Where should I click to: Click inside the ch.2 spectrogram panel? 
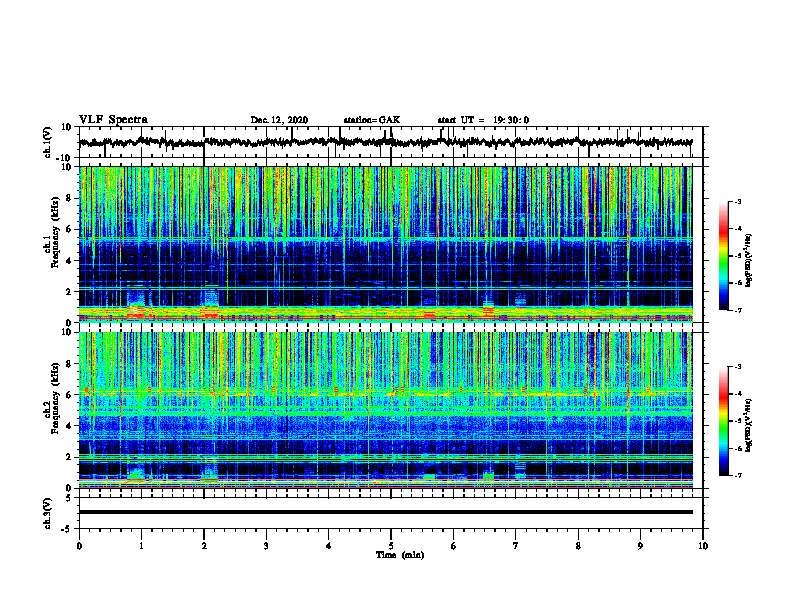385,410
